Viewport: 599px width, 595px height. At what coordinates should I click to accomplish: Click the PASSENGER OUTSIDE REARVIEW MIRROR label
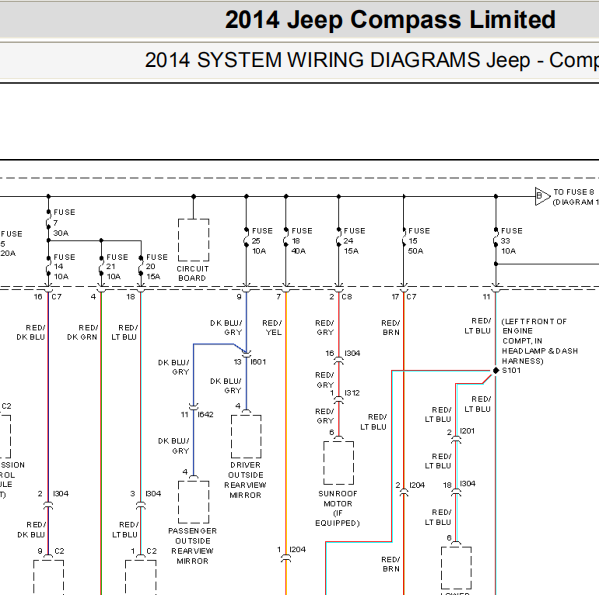pyautogui.click(x=193, y=546)
